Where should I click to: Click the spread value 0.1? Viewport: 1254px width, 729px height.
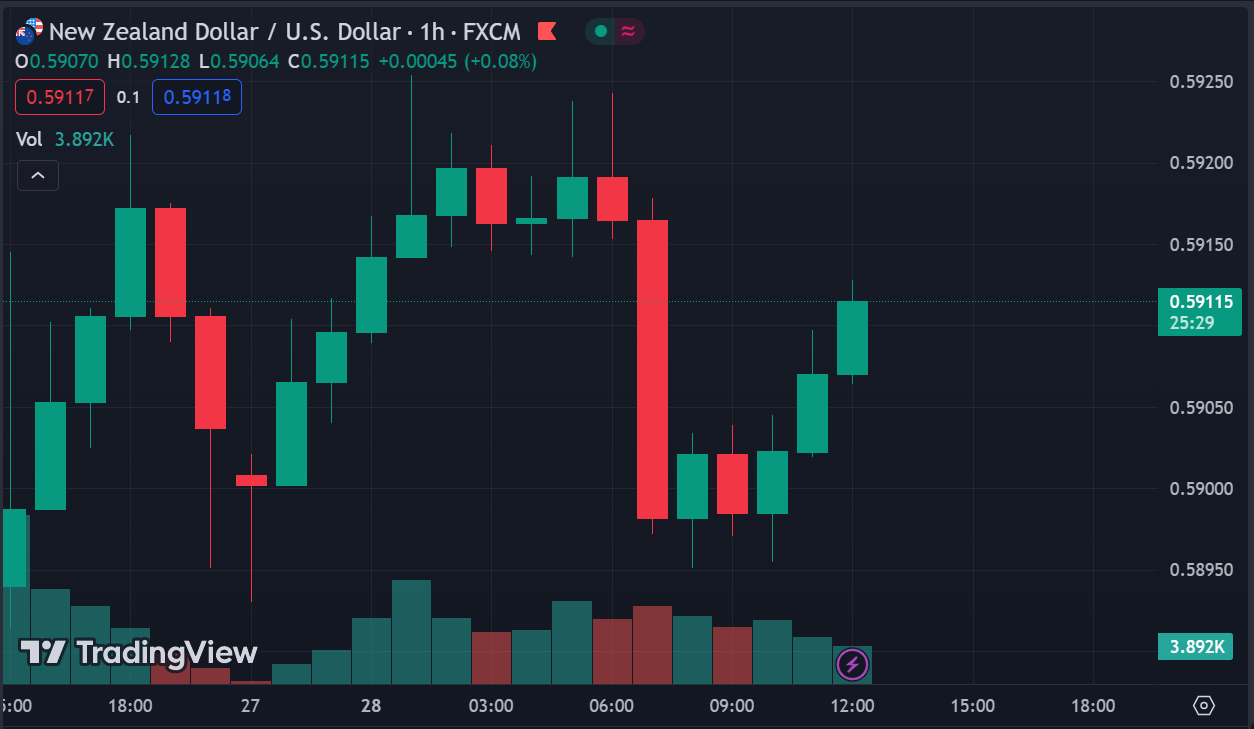(x=128, y=97)
